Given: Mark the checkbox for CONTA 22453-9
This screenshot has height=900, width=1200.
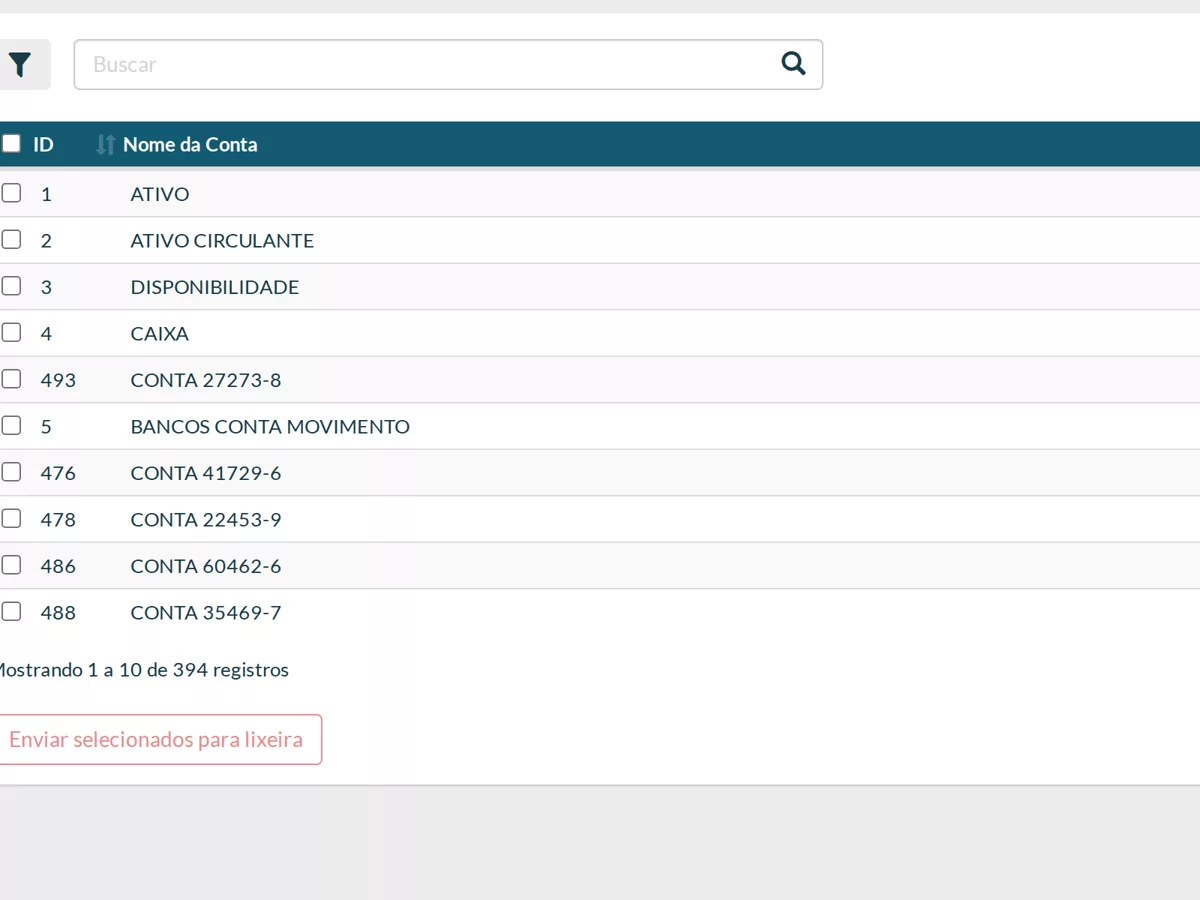Looking at the screenshot, I should click(x=11, y=519).
